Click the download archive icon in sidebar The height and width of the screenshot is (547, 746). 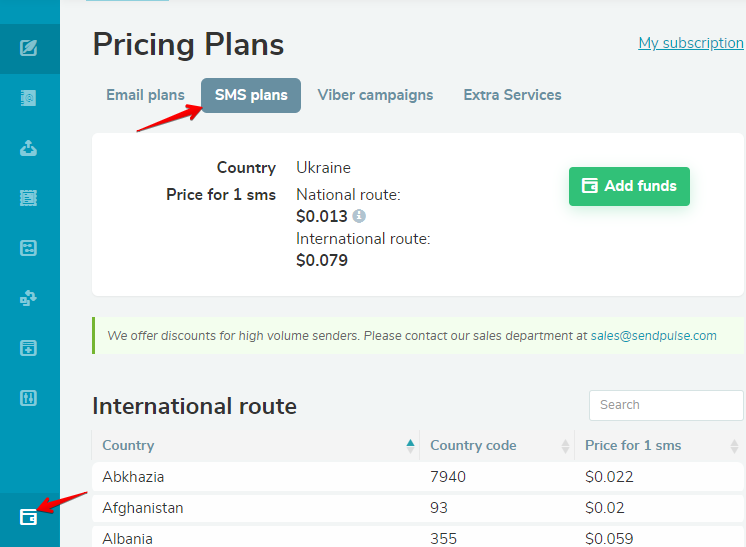click(29, 348)
